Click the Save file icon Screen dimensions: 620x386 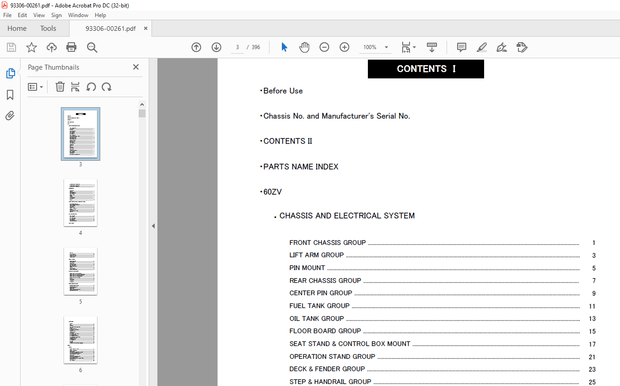11,47
